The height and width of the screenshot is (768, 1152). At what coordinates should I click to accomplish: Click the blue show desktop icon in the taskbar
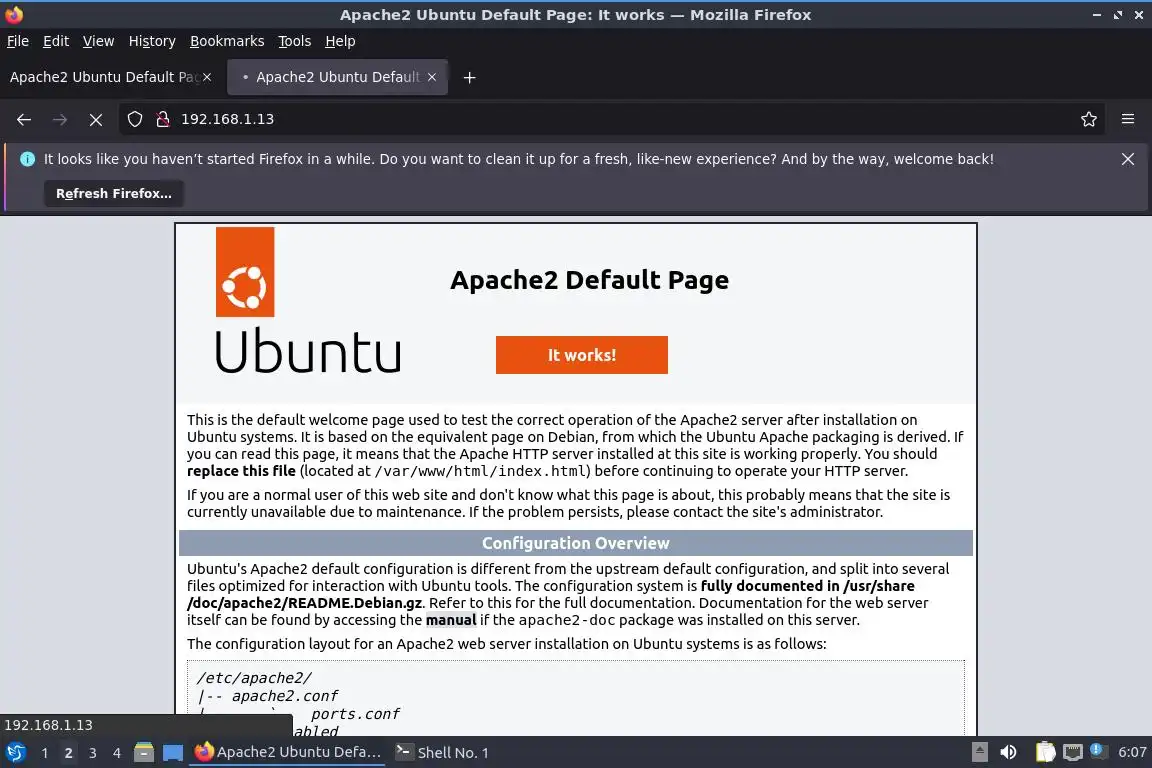[x=173, y=753]
